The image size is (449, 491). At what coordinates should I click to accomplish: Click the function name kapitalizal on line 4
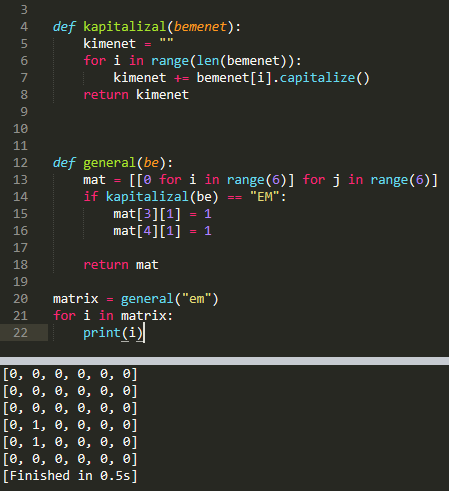pos(125,27)
